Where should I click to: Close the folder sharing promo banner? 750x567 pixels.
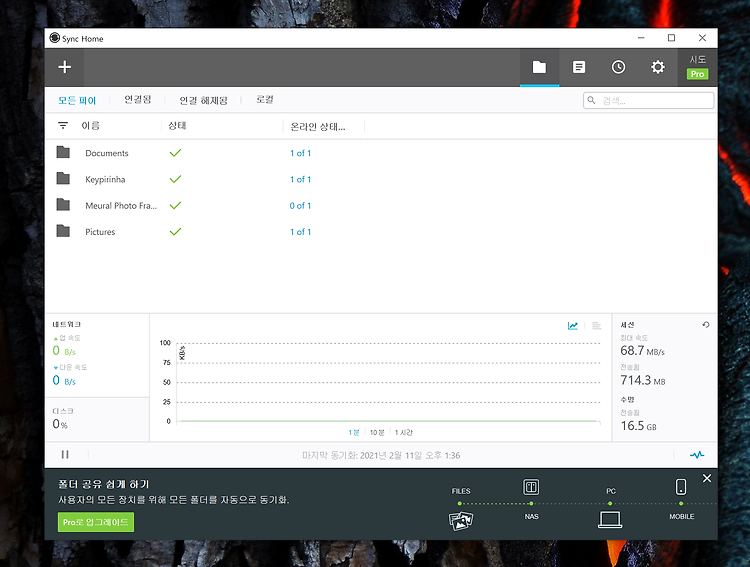[x=707, y=478]
